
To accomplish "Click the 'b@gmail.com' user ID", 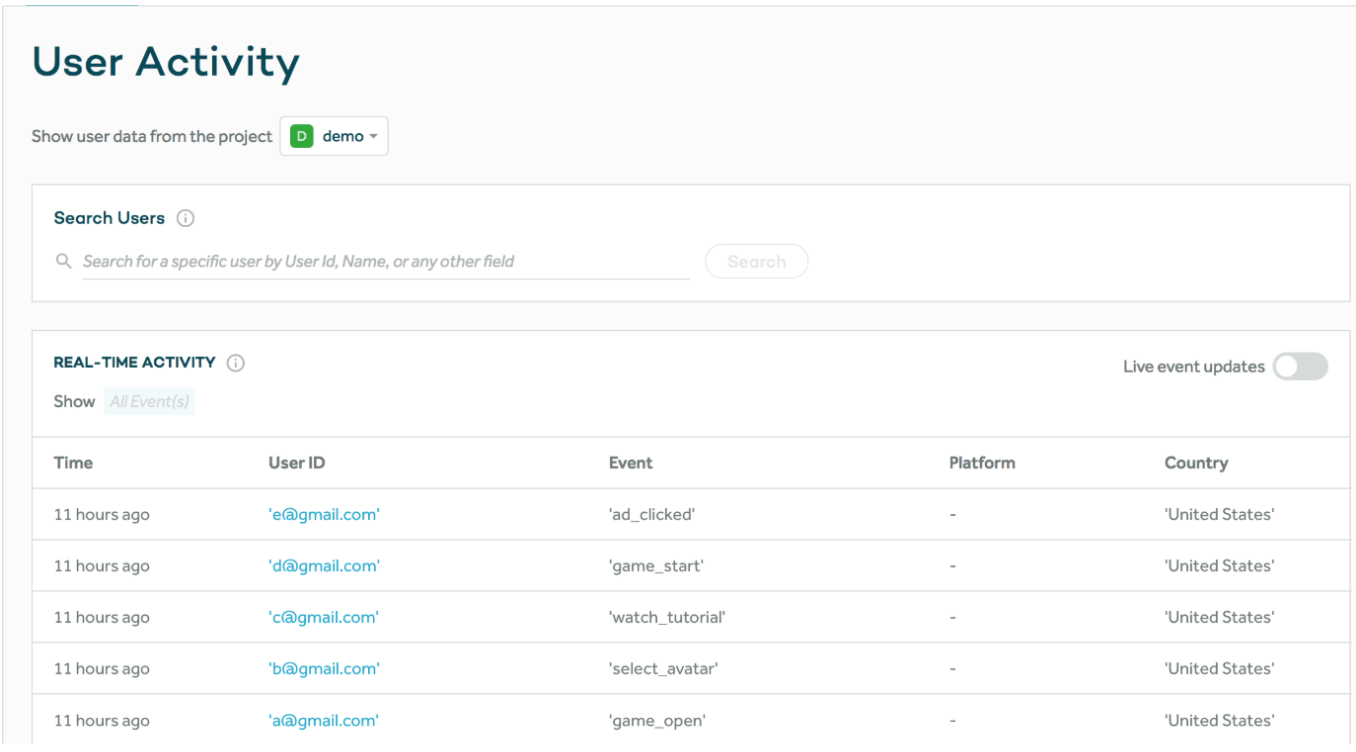I will click(324, 669).
